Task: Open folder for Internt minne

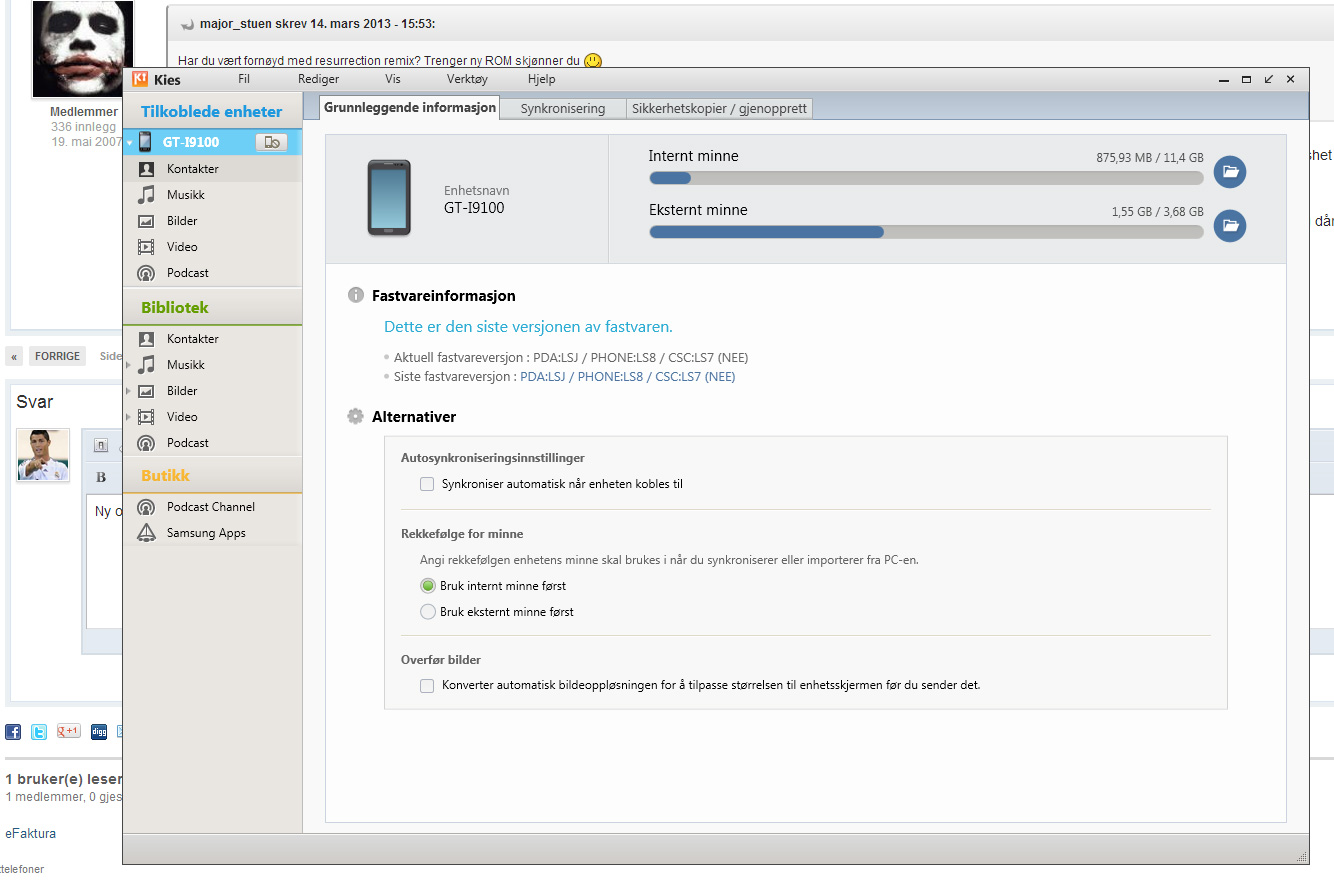Action: [1230, 172]
